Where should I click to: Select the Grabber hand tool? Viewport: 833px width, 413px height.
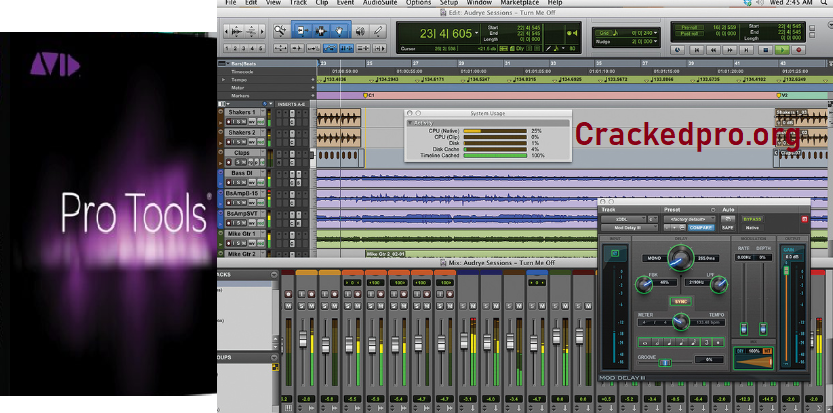(x=341, y=31)
